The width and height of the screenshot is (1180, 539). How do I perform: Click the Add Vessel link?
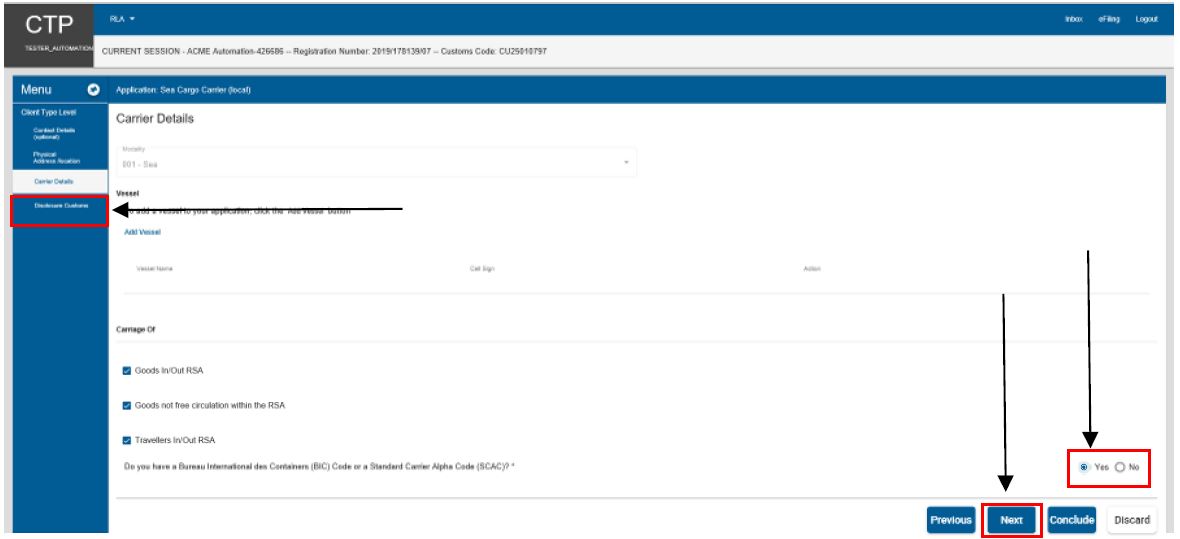point(142,232)
